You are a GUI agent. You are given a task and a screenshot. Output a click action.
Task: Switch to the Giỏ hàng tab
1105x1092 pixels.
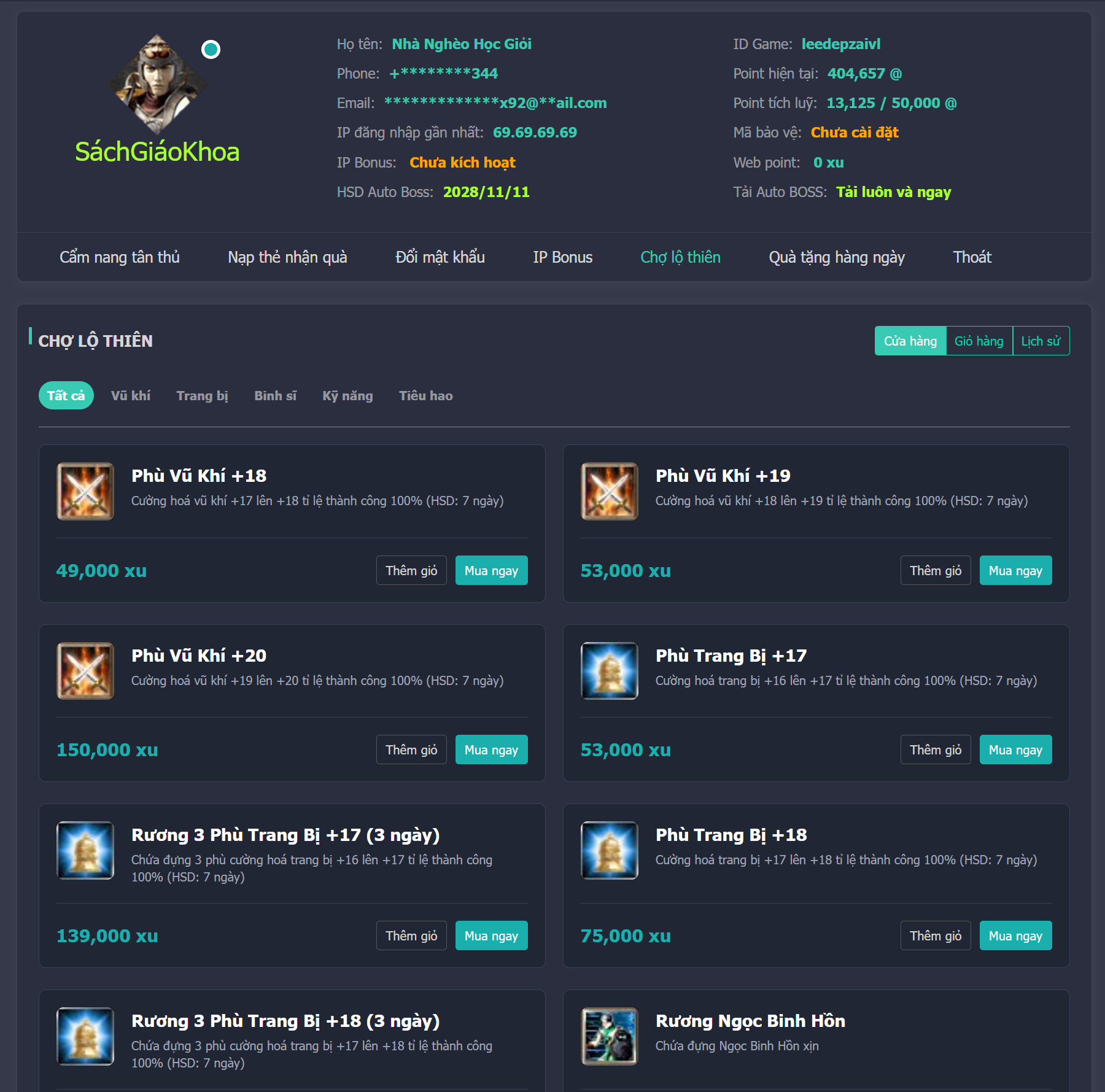pos(979,341)
